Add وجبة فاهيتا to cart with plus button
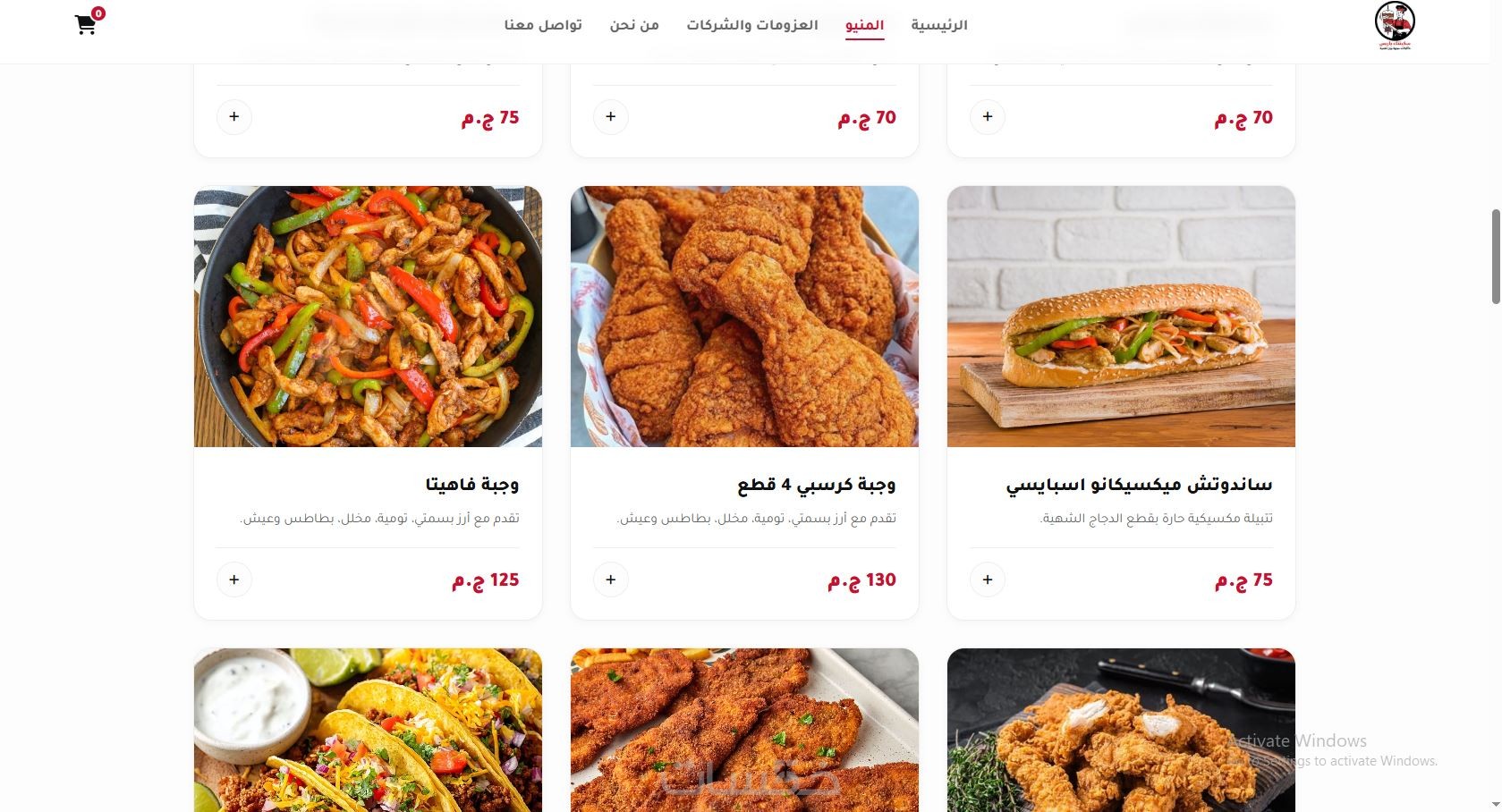1502x812 pixels. pos(234,579)
